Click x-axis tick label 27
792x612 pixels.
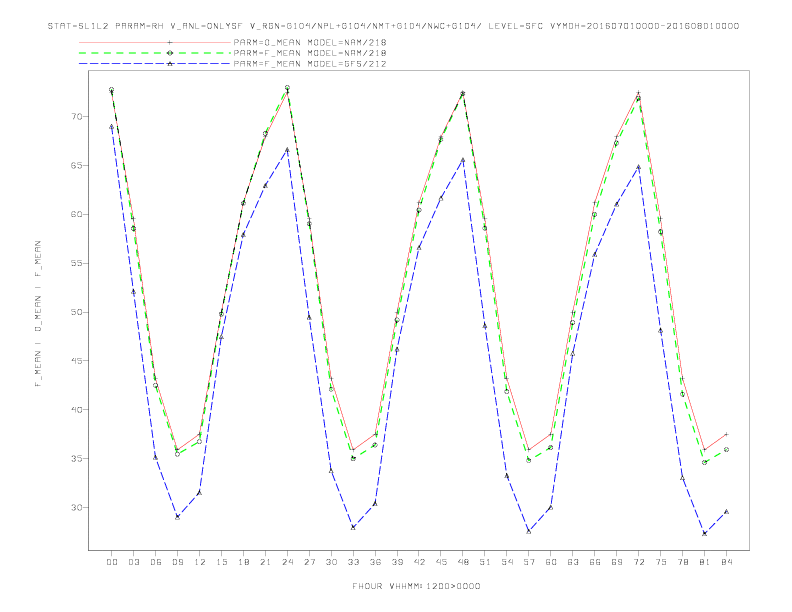[x=309, y=562]
